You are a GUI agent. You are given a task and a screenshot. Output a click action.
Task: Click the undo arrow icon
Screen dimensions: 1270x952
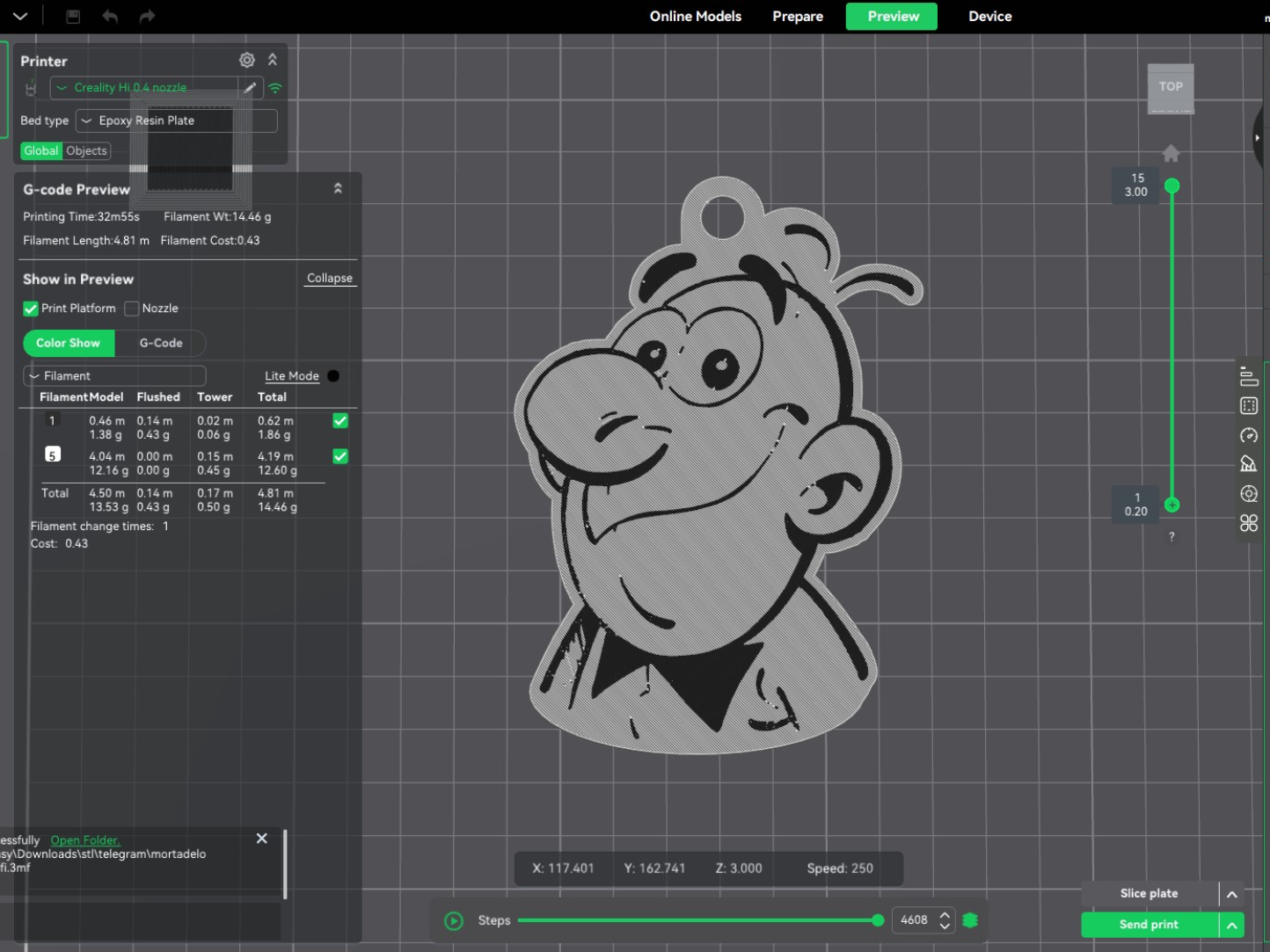110,17
